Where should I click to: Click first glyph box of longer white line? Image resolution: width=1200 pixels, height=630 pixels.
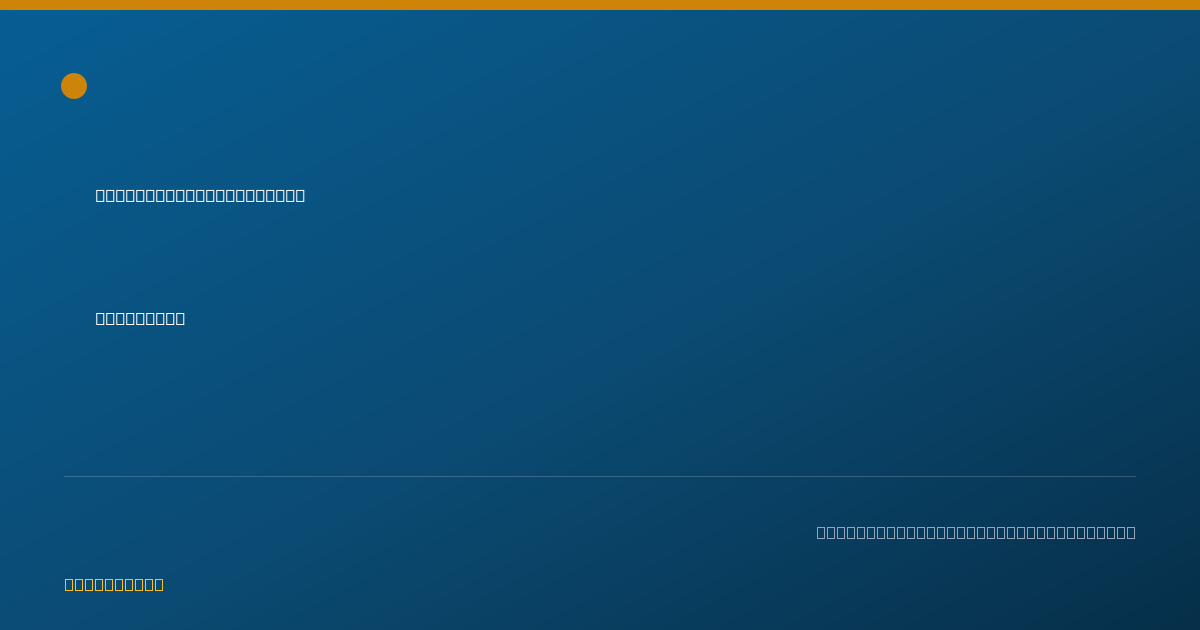coord(100,195)
